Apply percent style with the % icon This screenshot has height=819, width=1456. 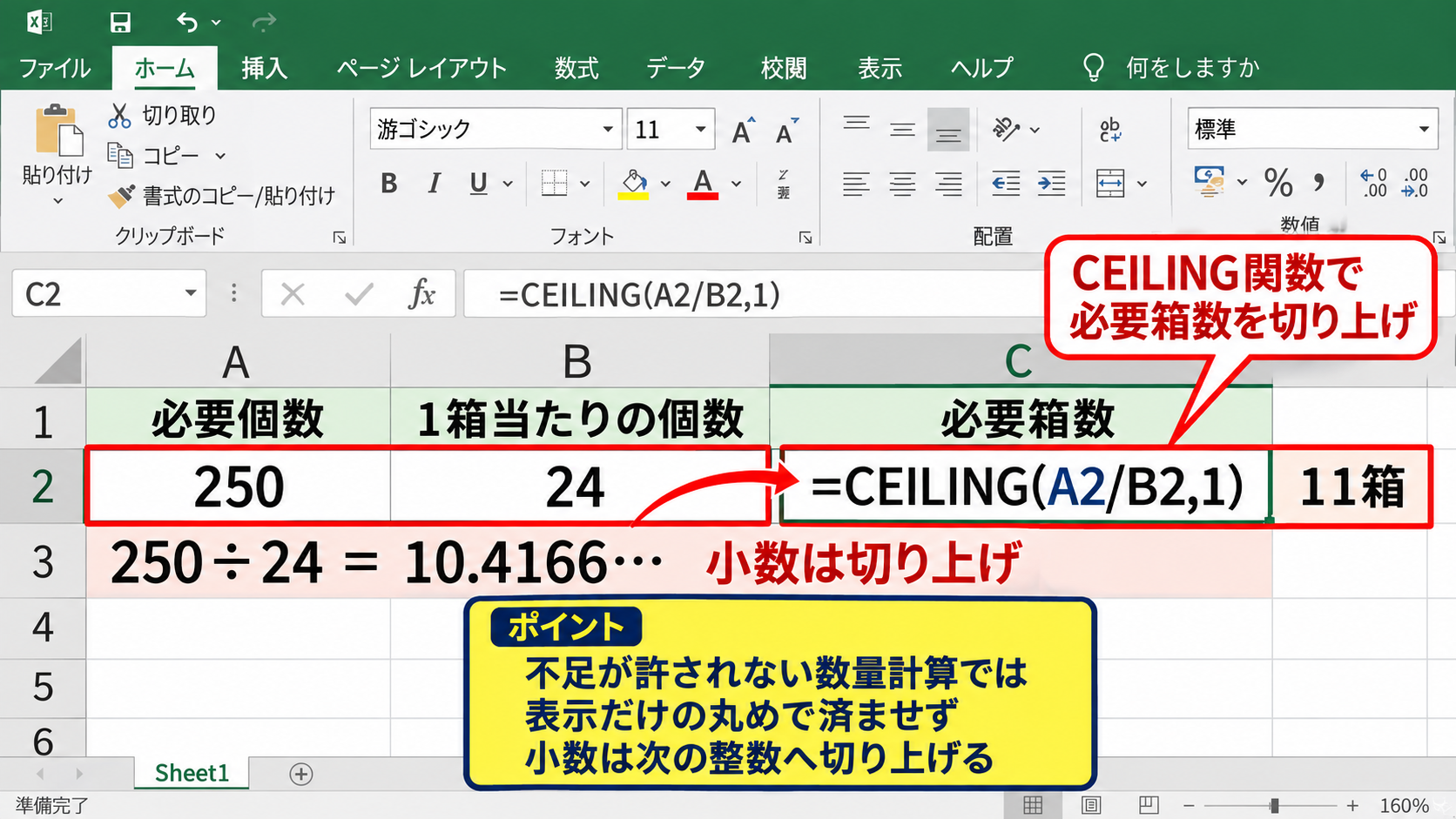(x=1278, y=183)
